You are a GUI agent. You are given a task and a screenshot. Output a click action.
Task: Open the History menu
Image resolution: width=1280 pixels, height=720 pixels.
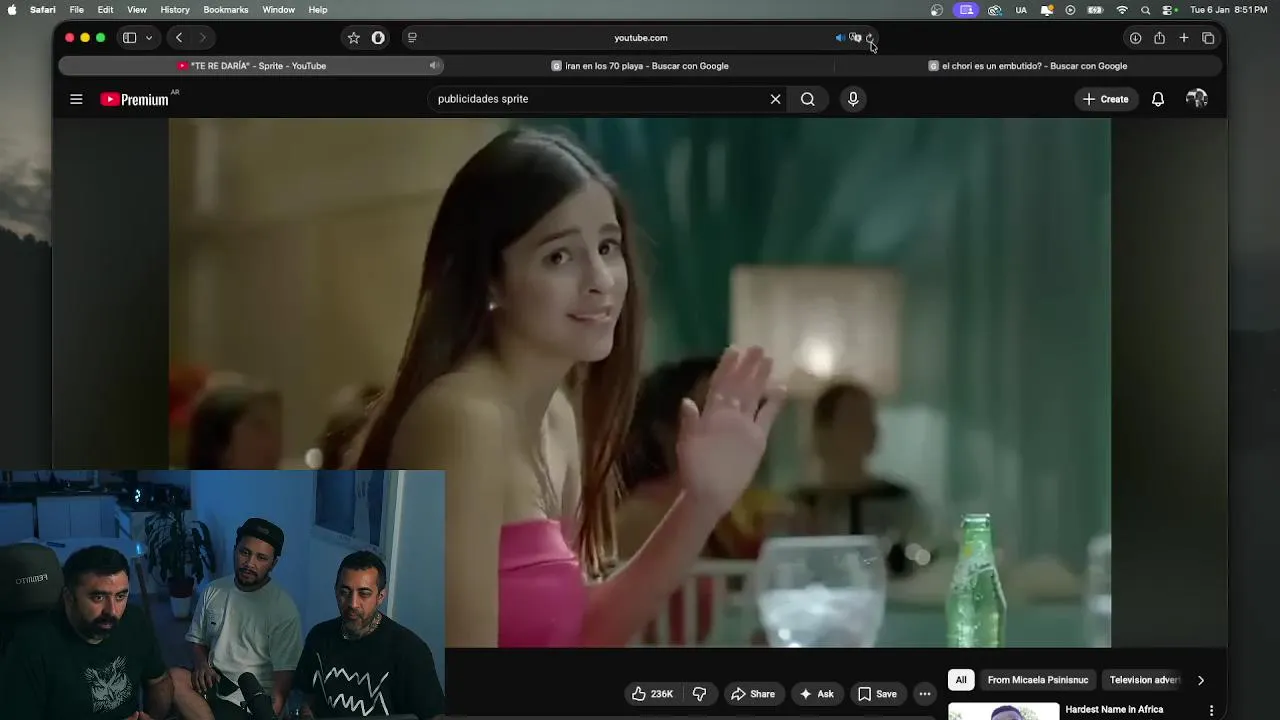click(175, 10)
